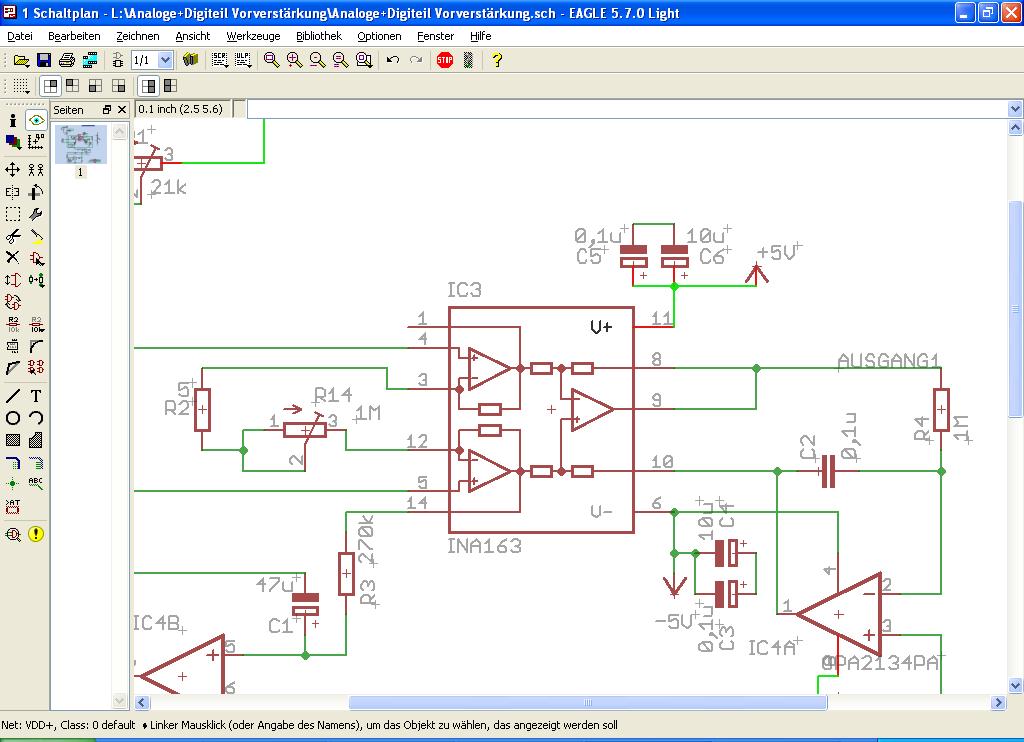The width and height of the screenshot is (1024, 742).
Task: Select the Cut scissors tool
Action: [12, 236]
